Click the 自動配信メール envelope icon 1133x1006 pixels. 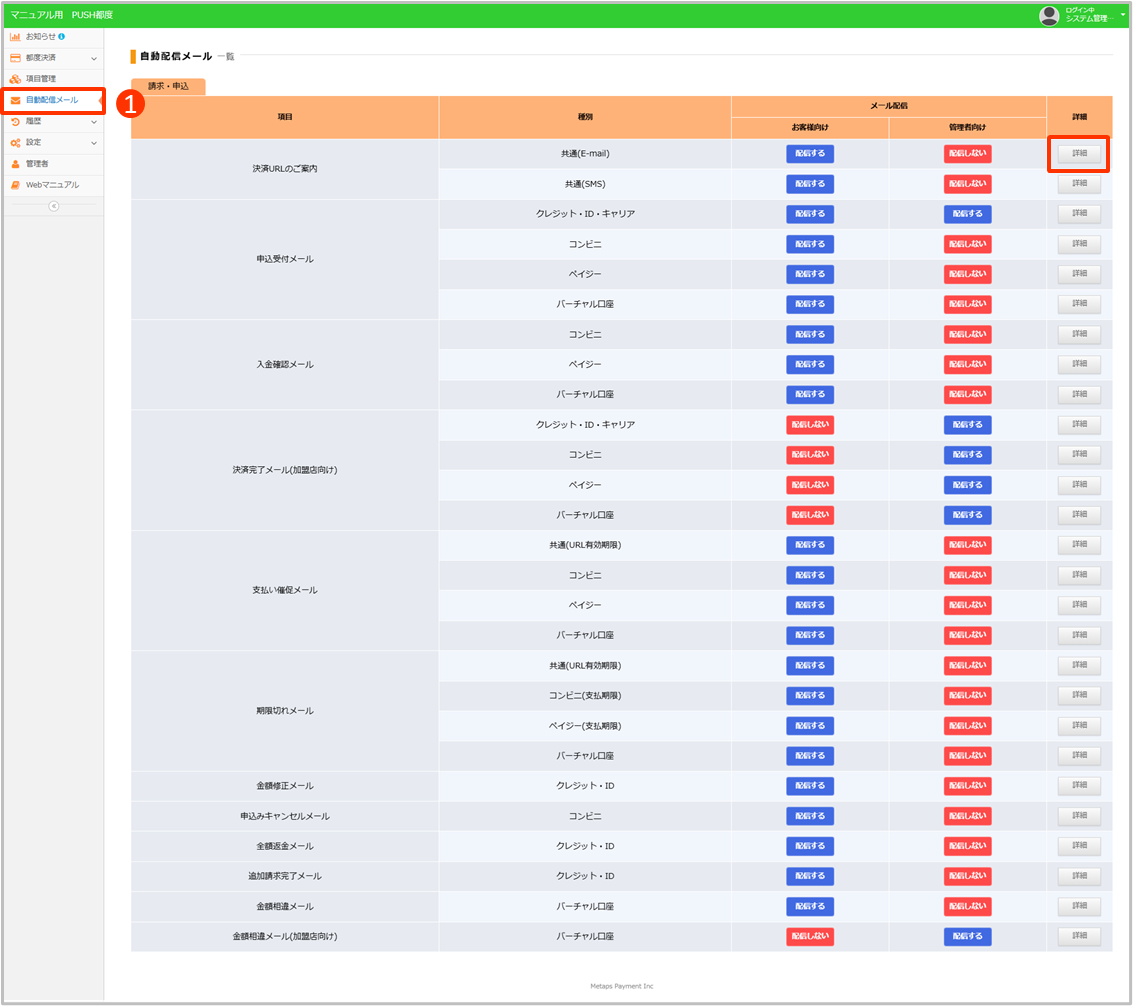15,100
